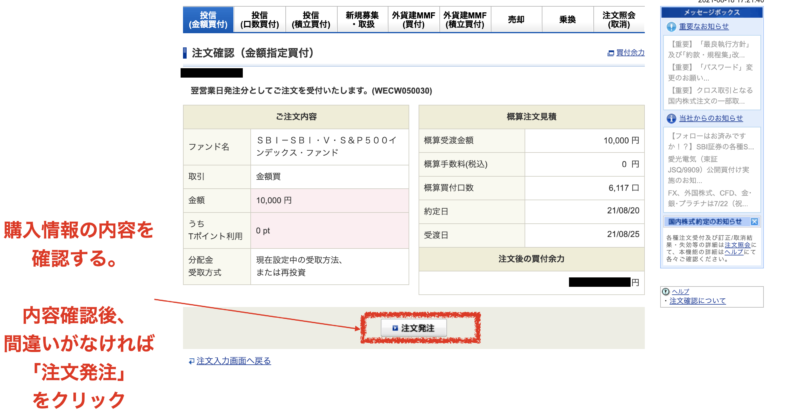
Task: Click the return arrow icon before 注文入力画面へ戻る
Action: coord(191,361)
